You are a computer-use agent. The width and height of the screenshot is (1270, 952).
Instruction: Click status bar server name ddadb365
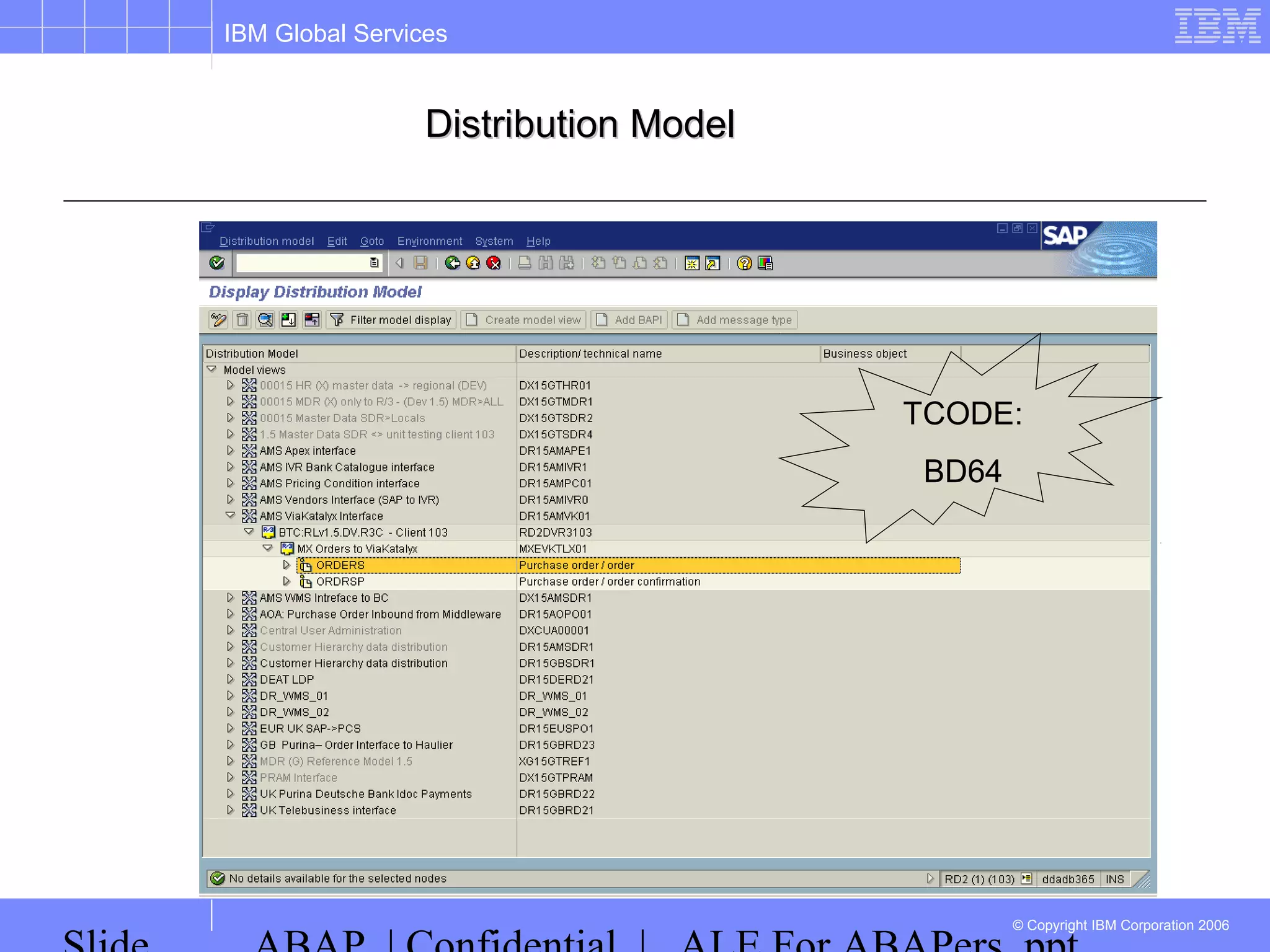[x=1068, y=879]
